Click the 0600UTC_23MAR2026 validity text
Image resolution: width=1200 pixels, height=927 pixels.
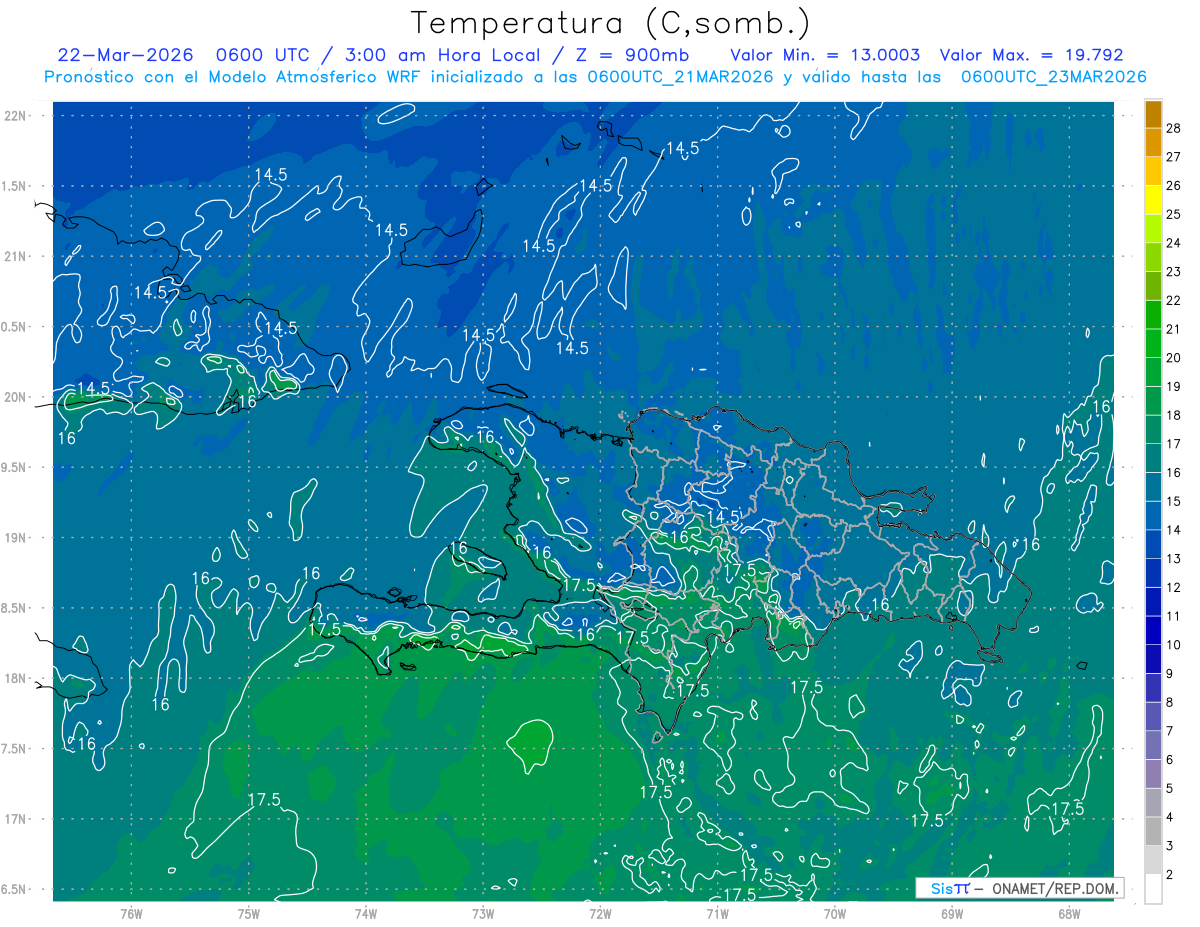pyautogui.click(x=1053, y=76)
